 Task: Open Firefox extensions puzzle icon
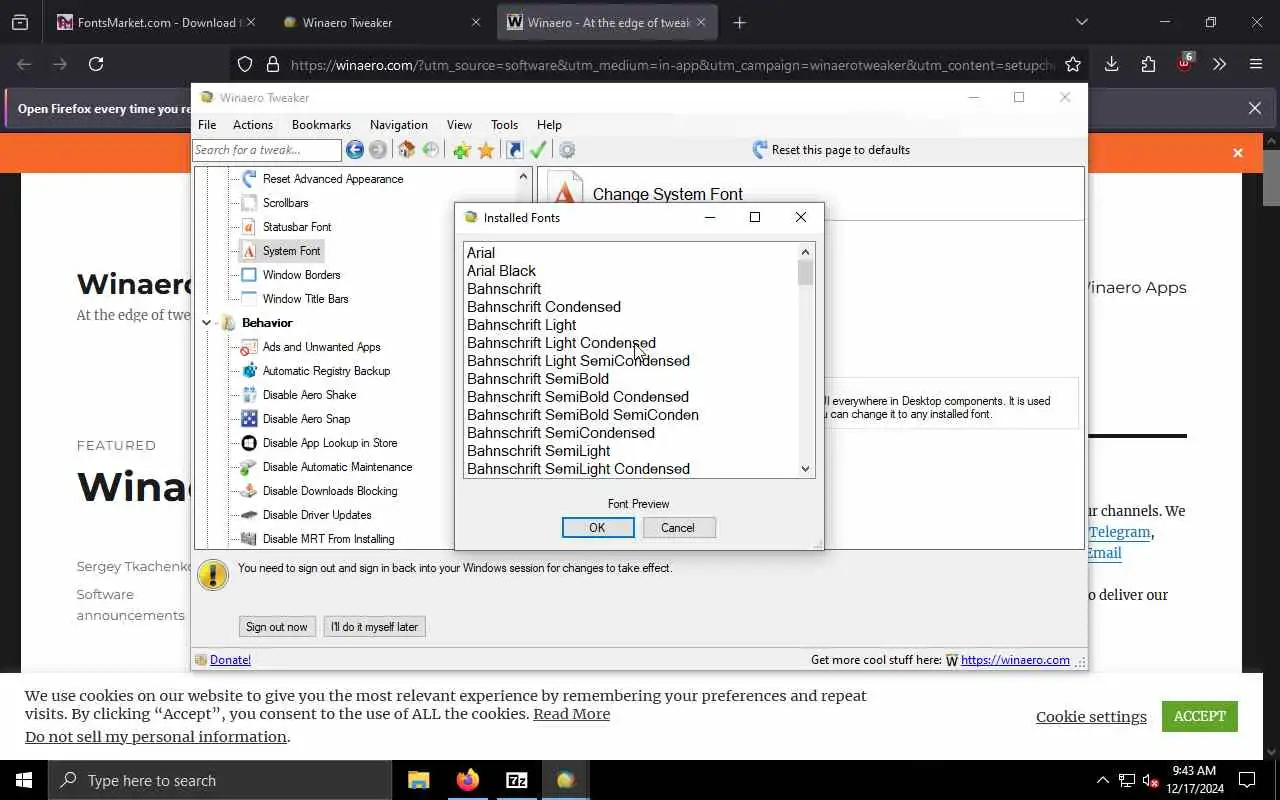[1148, 64]
